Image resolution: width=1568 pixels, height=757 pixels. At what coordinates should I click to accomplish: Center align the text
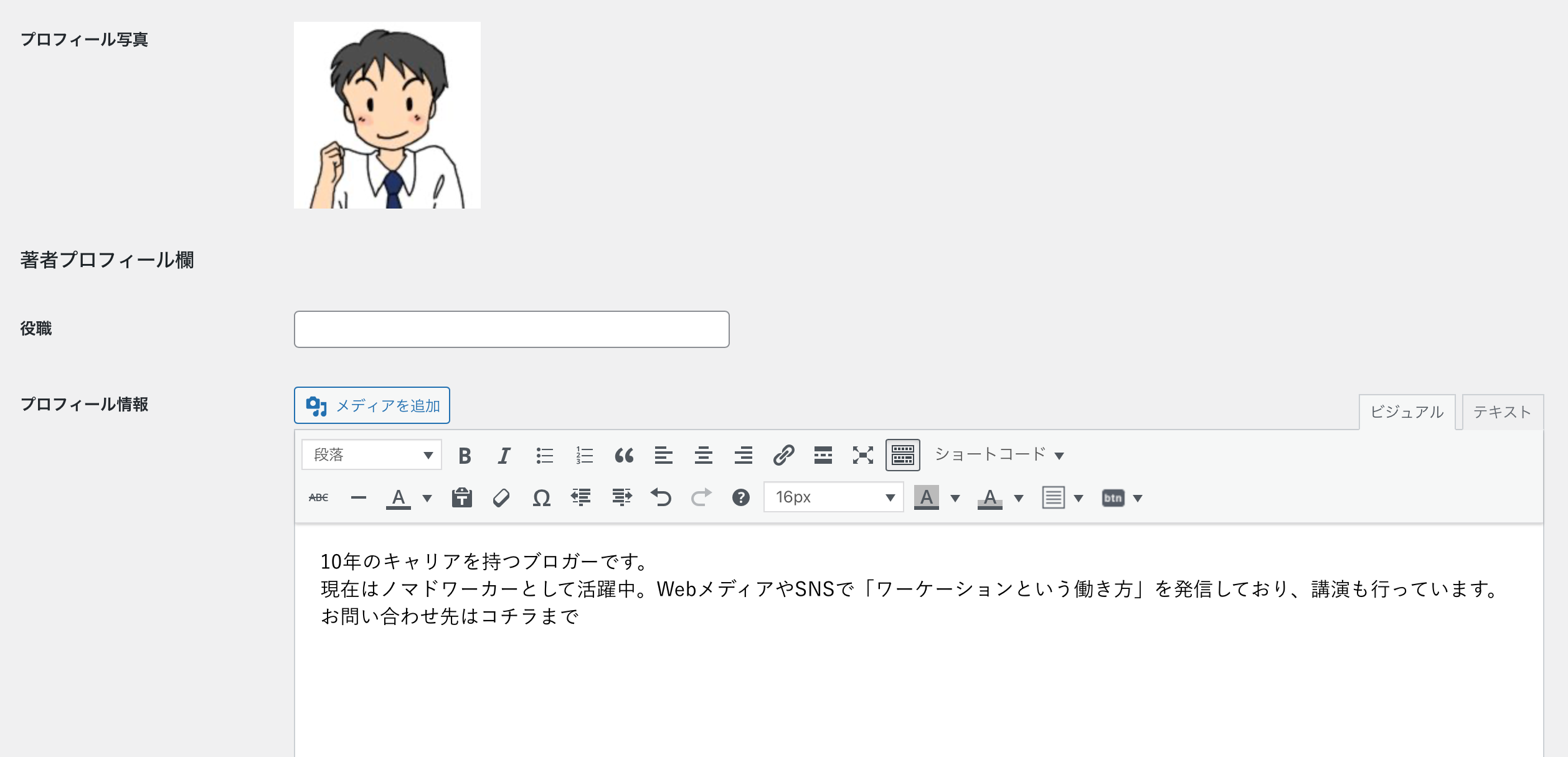click(x=704, y=456)
